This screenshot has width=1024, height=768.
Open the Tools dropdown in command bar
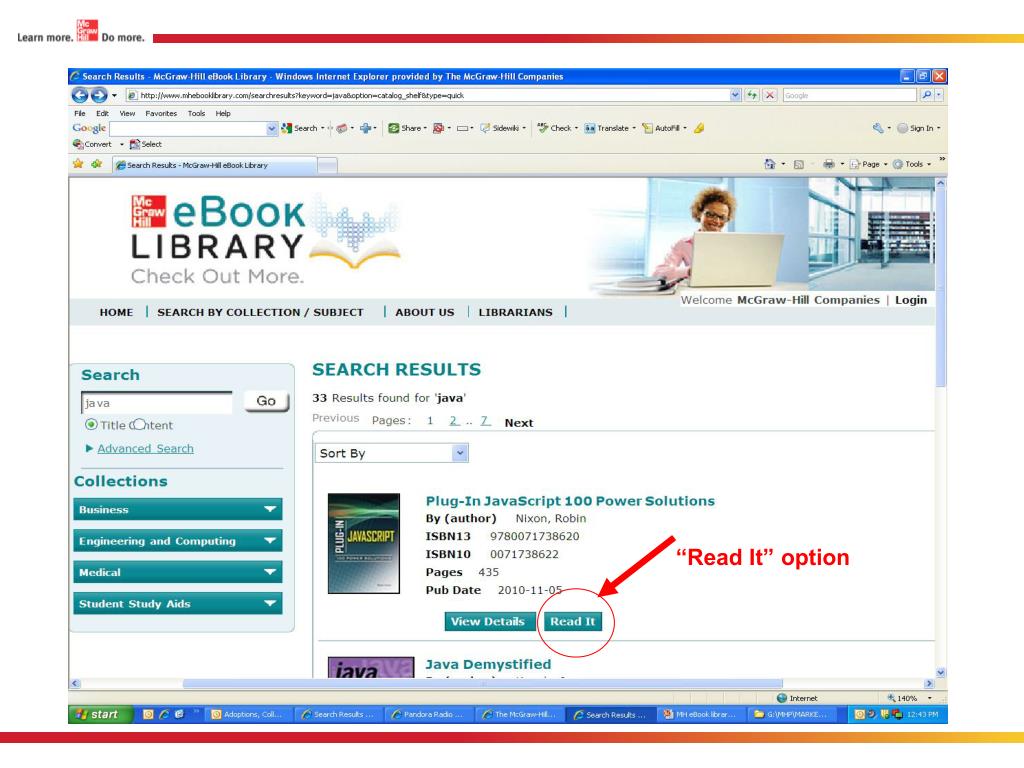[912, 164]
